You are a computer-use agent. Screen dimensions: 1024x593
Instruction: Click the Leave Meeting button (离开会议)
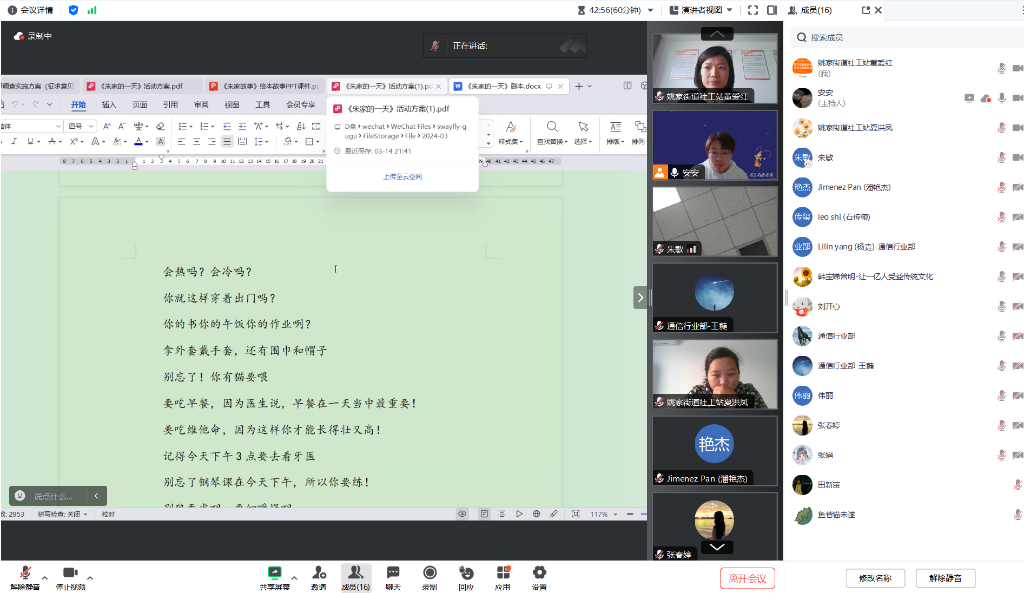coord(747,578)
